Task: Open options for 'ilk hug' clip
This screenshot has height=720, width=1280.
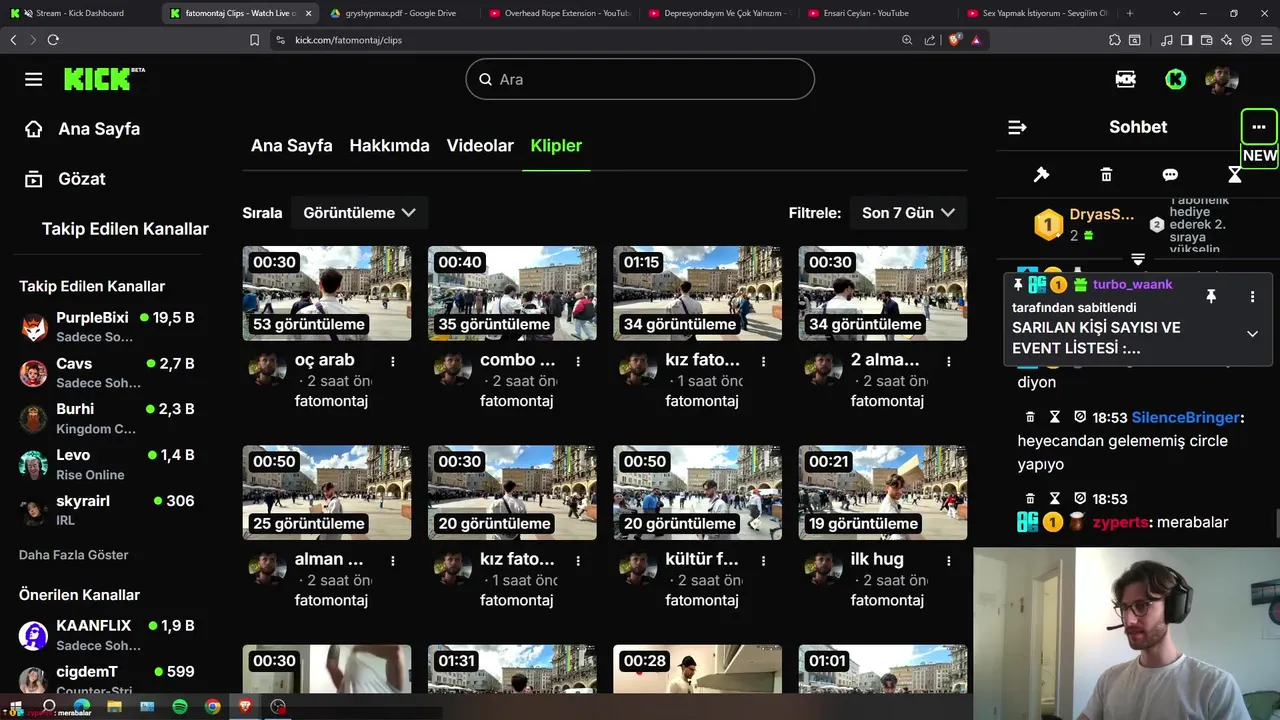Action: tap(949, 560)
